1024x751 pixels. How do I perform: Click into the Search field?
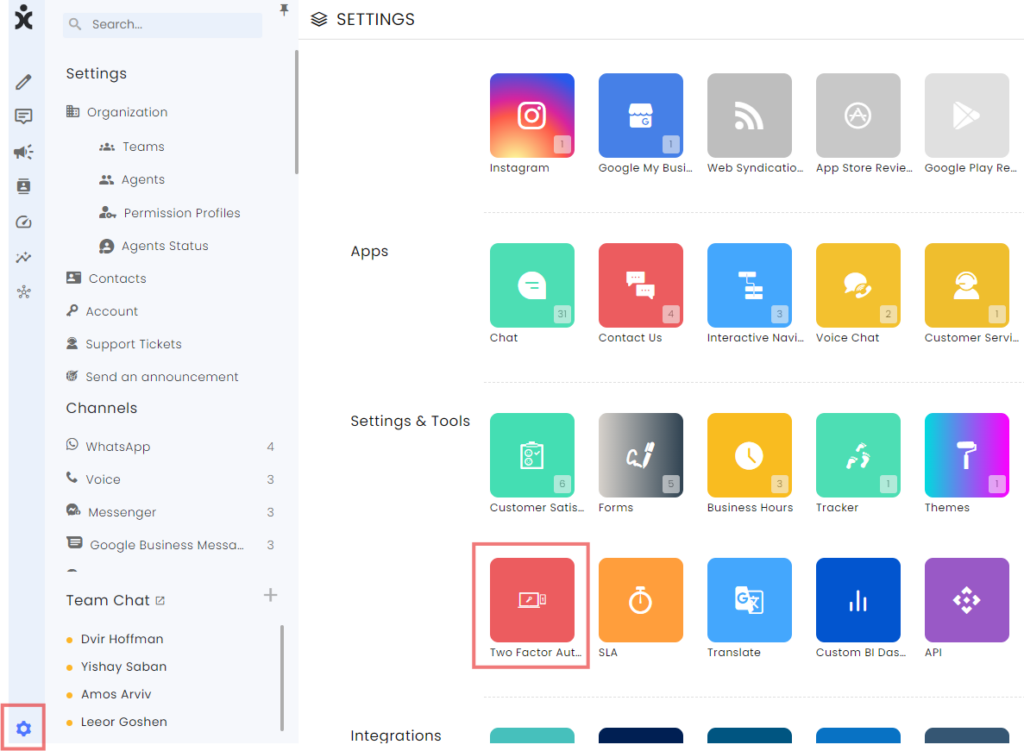coord(170,24)
